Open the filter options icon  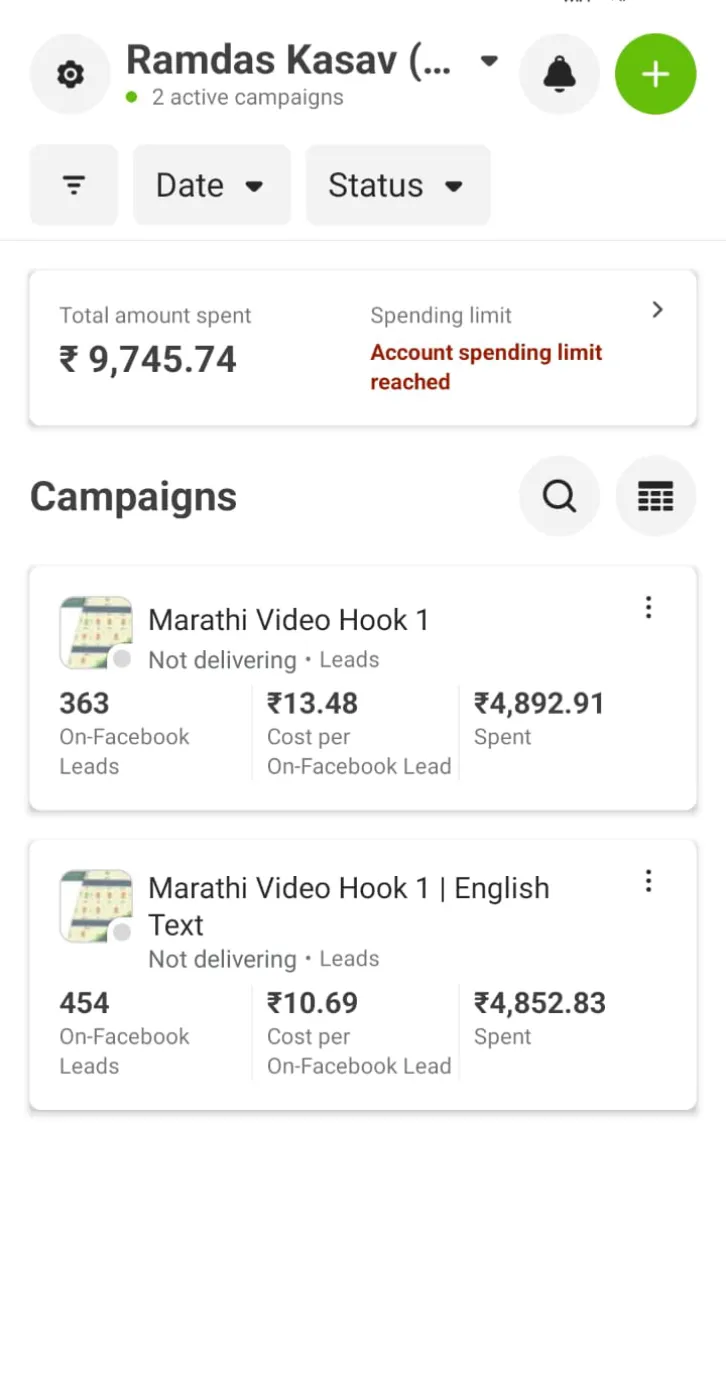click(x=74, y=185)
